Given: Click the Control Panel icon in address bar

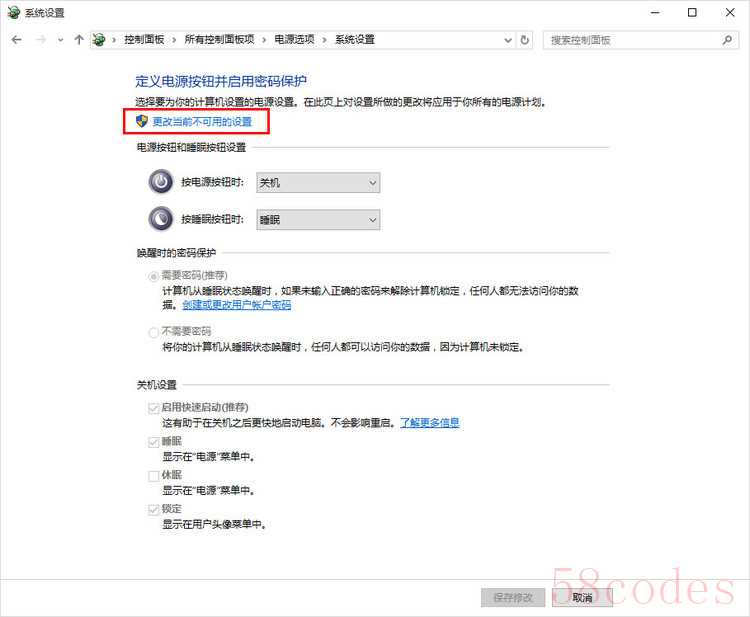Looking at the screenshot, I should coord(99,40).
